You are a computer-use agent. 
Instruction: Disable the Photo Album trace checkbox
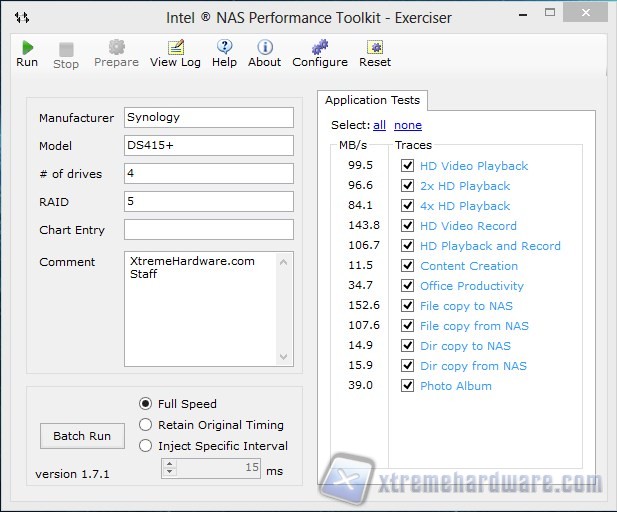(407, 386)
